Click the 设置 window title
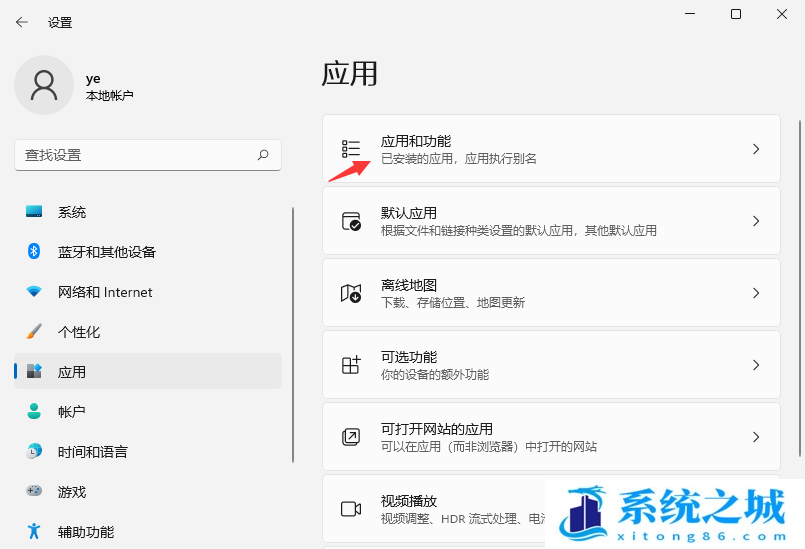The height and width of the screenshot is (549, 805). (60, 23)
